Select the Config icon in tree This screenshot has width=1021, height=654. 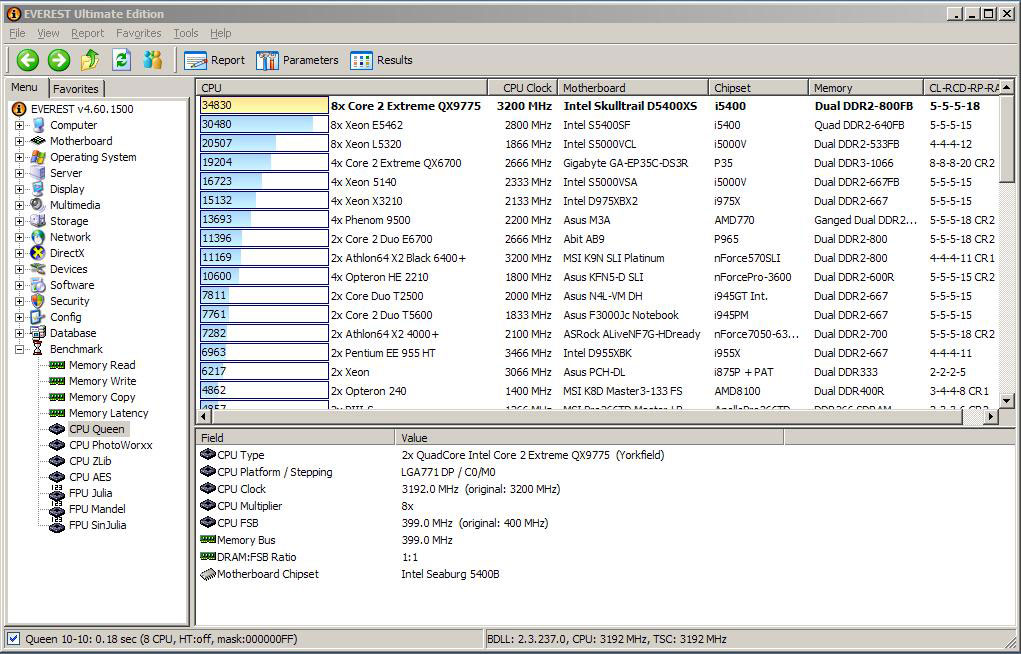point(38,317)
